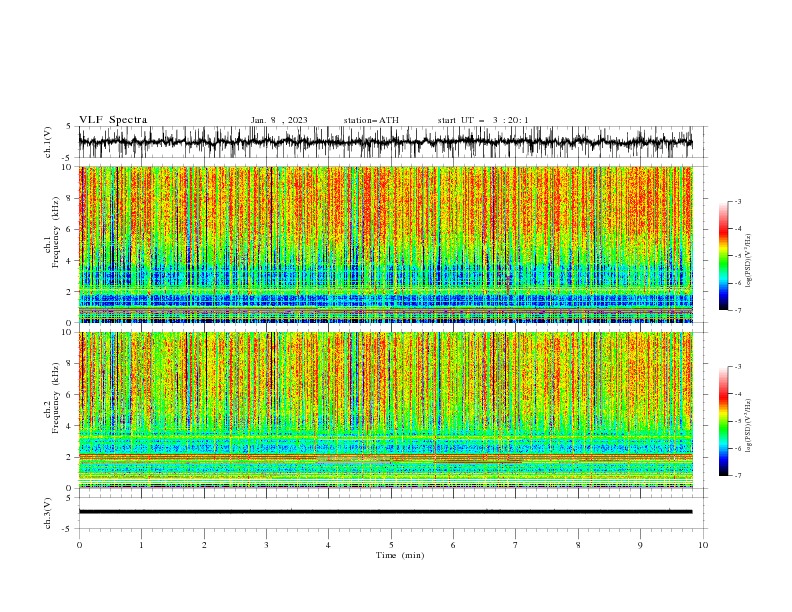
Task: Click tick "9" on the Time axis
Action: (640, 545)
